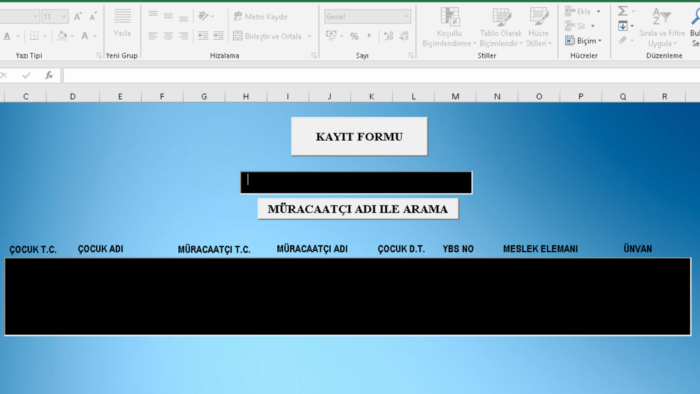
Task: Select column M header
Action: (455, 96)
